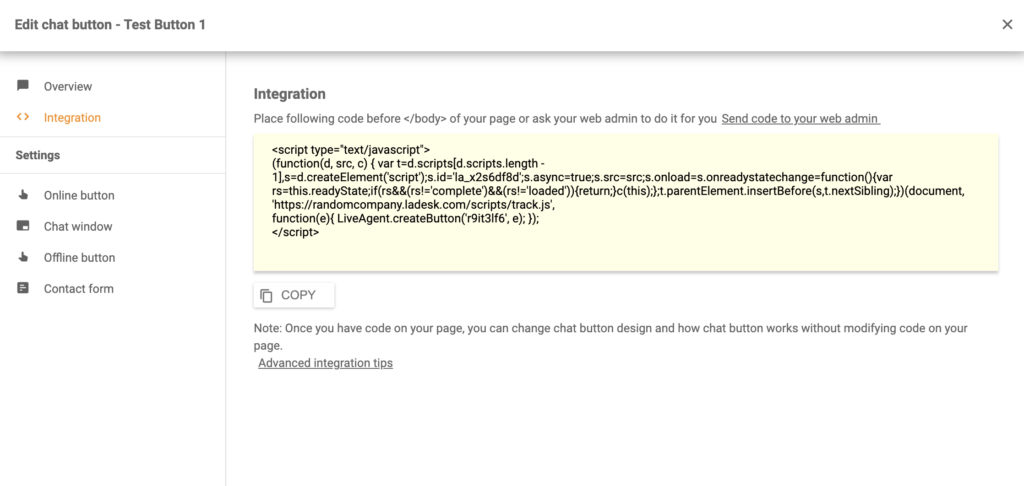Screen dimensions: 1024x486
Task: Switch to Offline button settings
Action: click(x=79, y=258)
